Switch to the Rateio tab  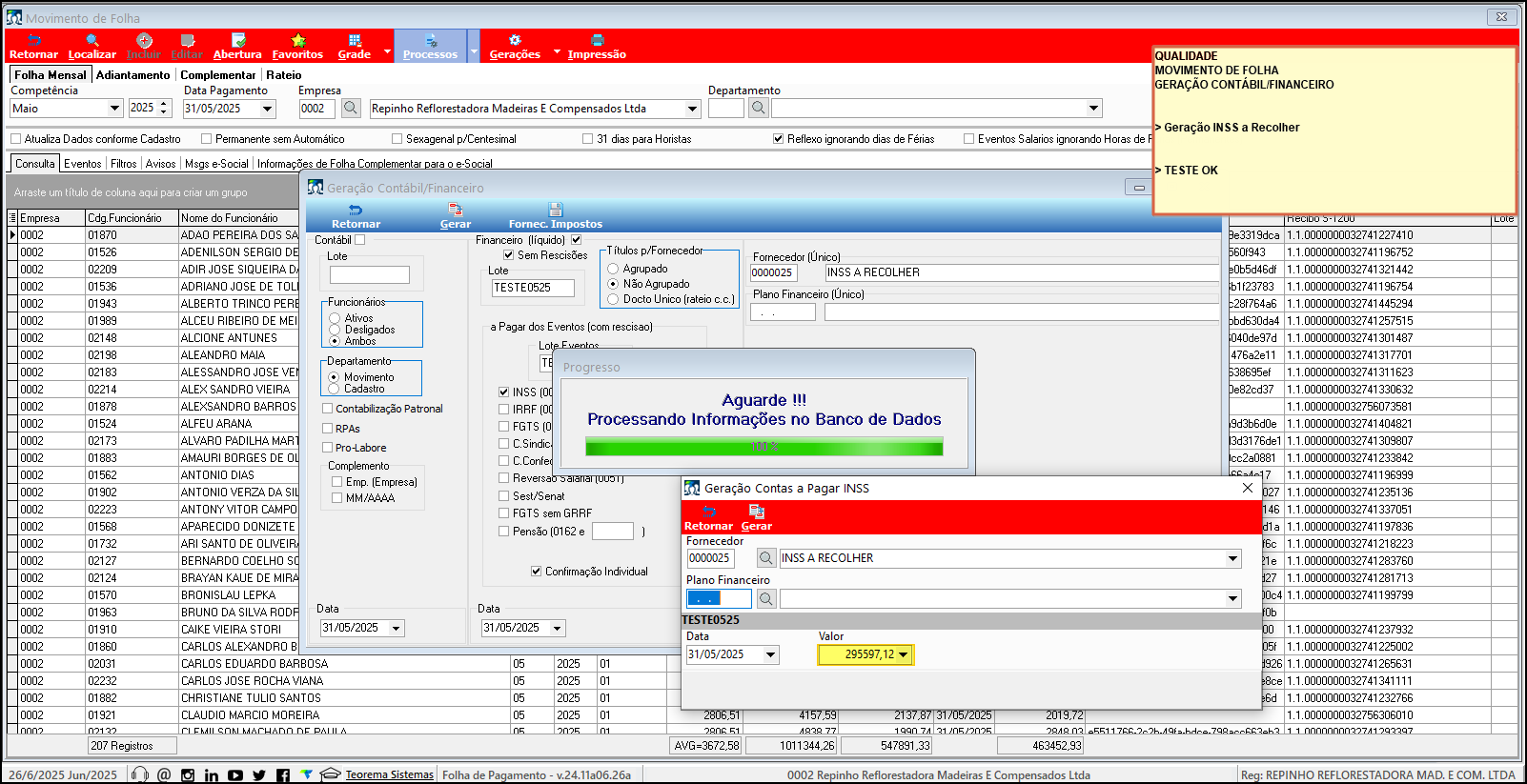click(x=284, y=75)
